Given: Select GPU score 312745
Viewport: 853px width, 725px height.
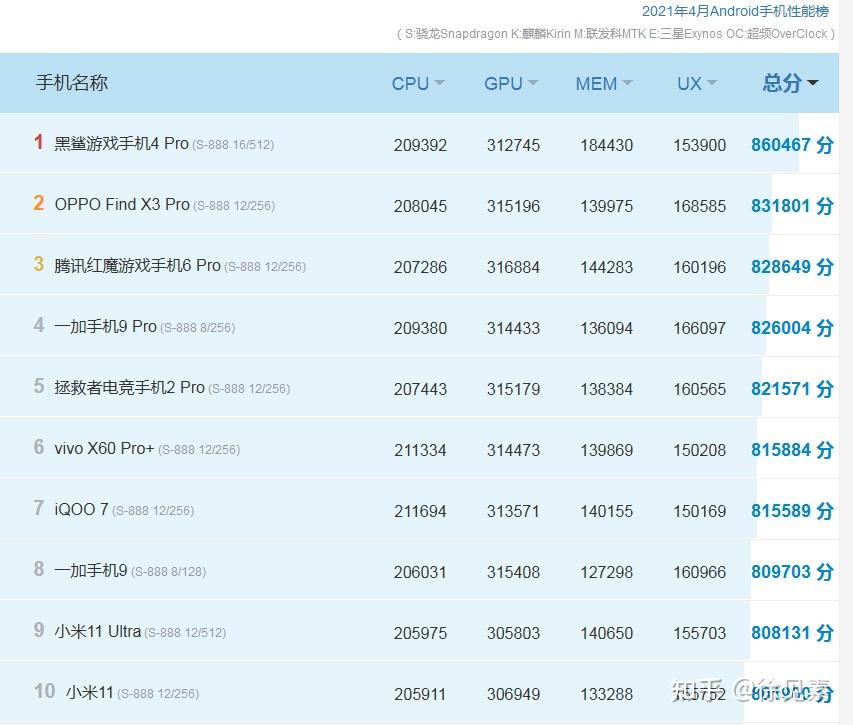Looking at the screenshot, I should 513,145.
